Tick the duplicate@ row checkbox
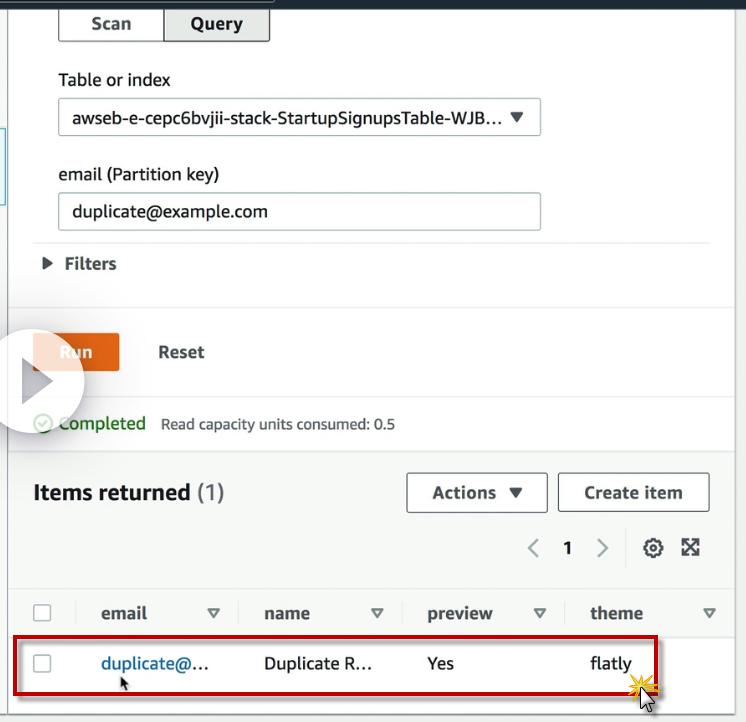746x722 pixels. [42, 663]
